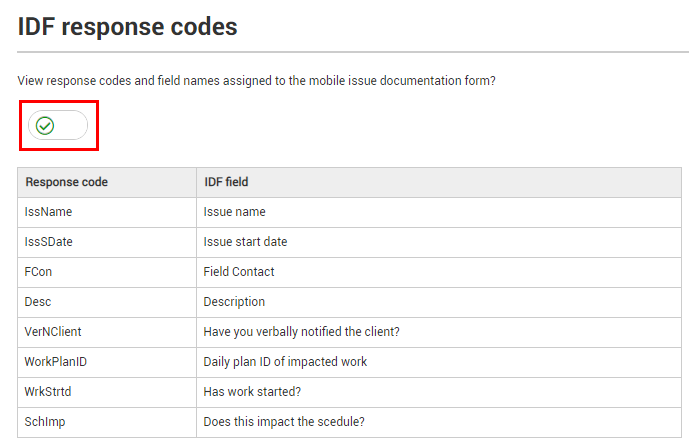The image size is (689, 445).
Task: Select the Response code column header
Action: 107,182
